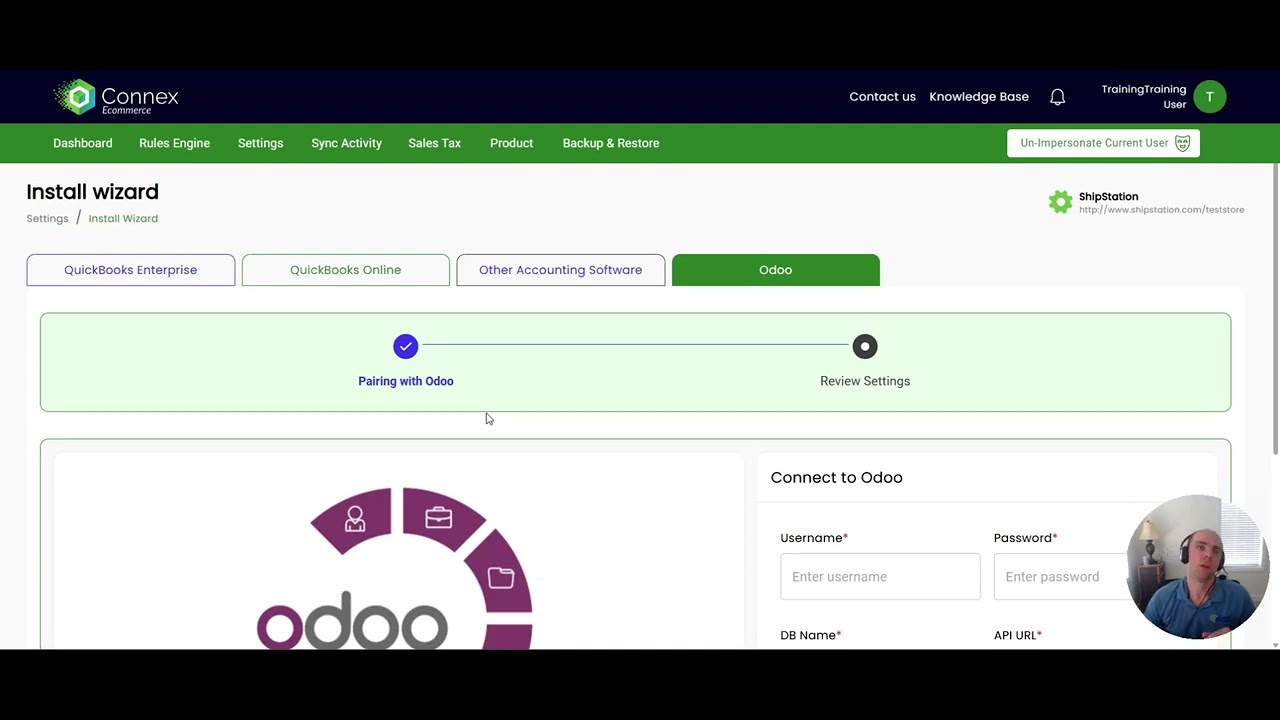Click the Username input field
This screenshot has width=1280, height=720.
click(x=880, y=577)
